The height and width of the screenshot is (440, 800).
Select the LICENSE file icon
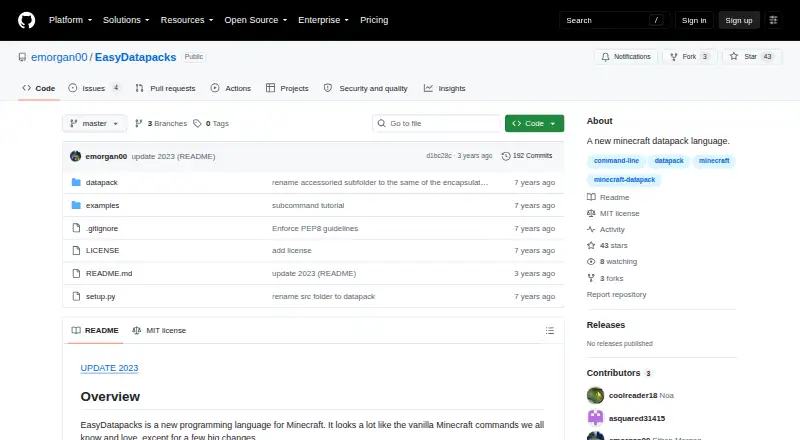coord(76,251)
